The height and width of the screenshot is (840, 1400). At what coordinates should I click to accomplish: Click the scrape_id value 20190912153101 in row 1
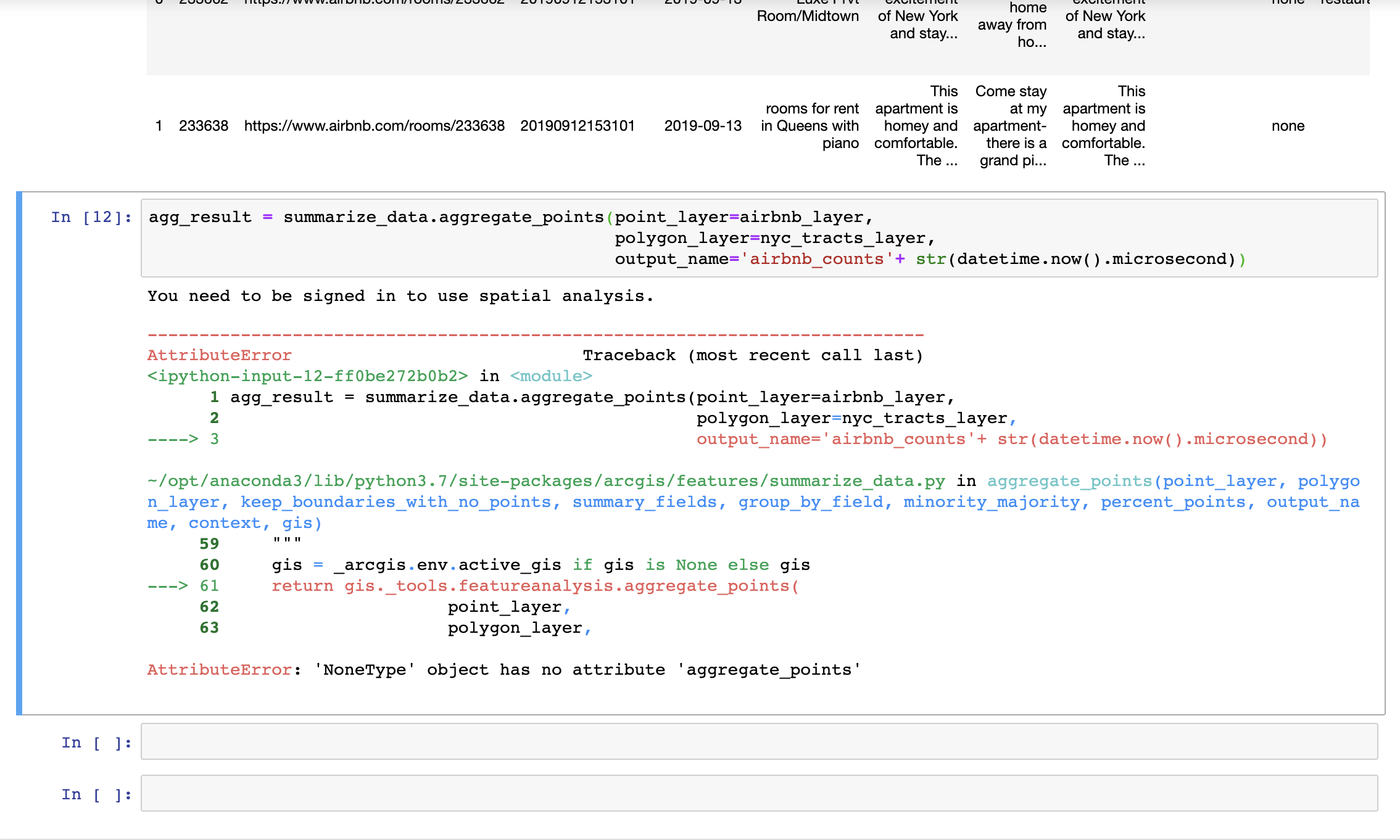point(578,126)
